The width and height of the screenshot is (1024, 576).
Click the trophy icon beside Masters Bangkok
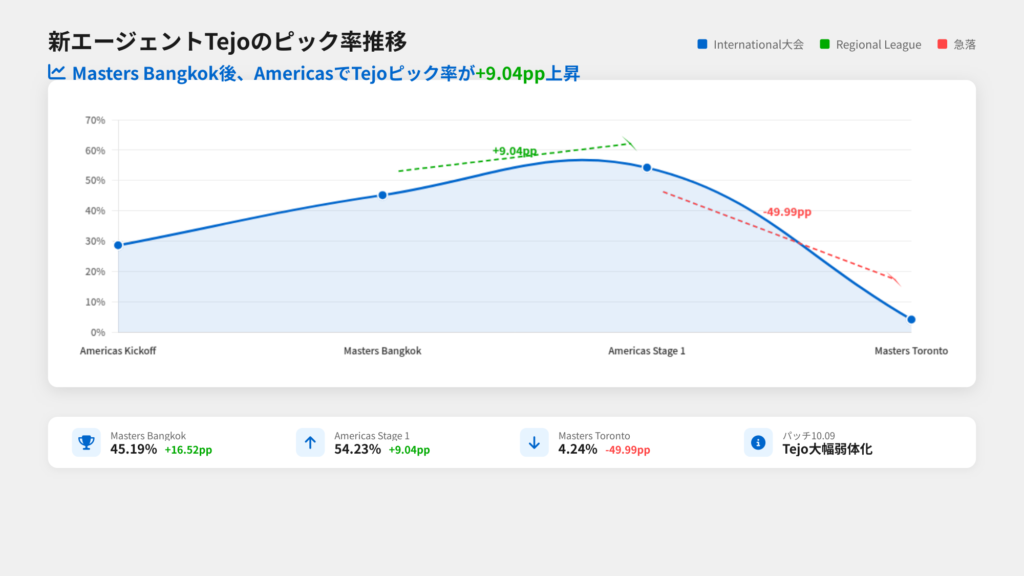(x=86, y=442)
